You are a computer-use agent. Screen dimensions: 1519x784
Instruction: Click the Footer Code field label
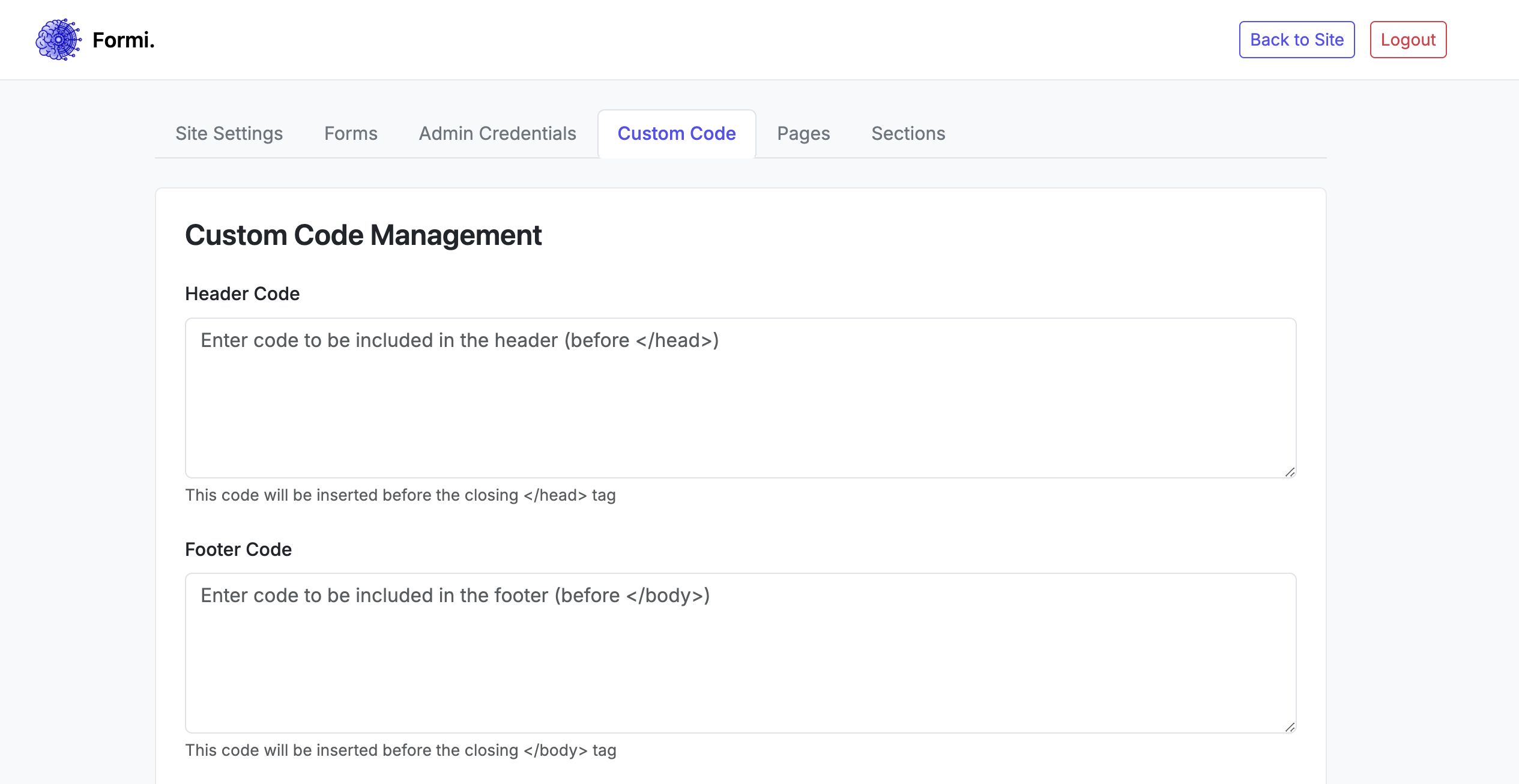click(238, 549)
